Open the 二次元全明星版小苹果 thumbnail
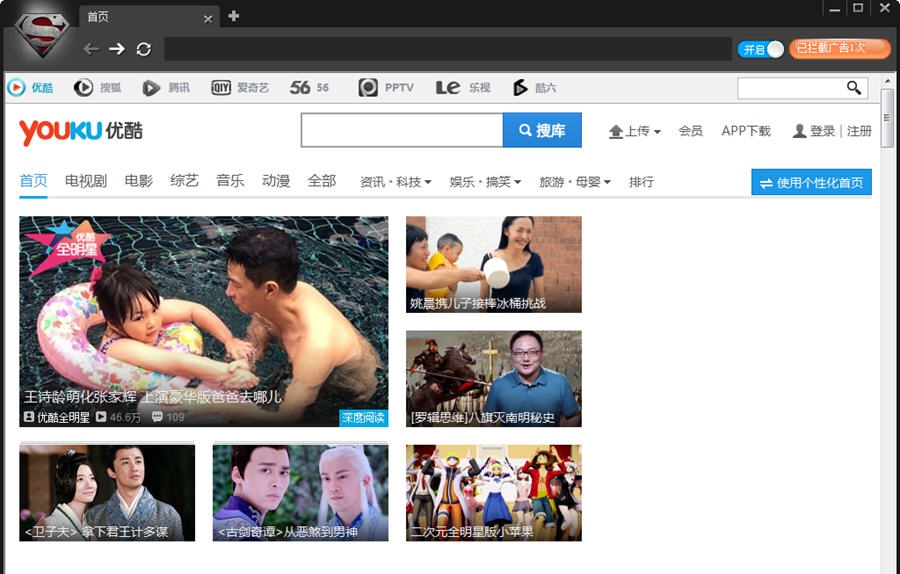900x574 pixels. (x=494, y=492)
